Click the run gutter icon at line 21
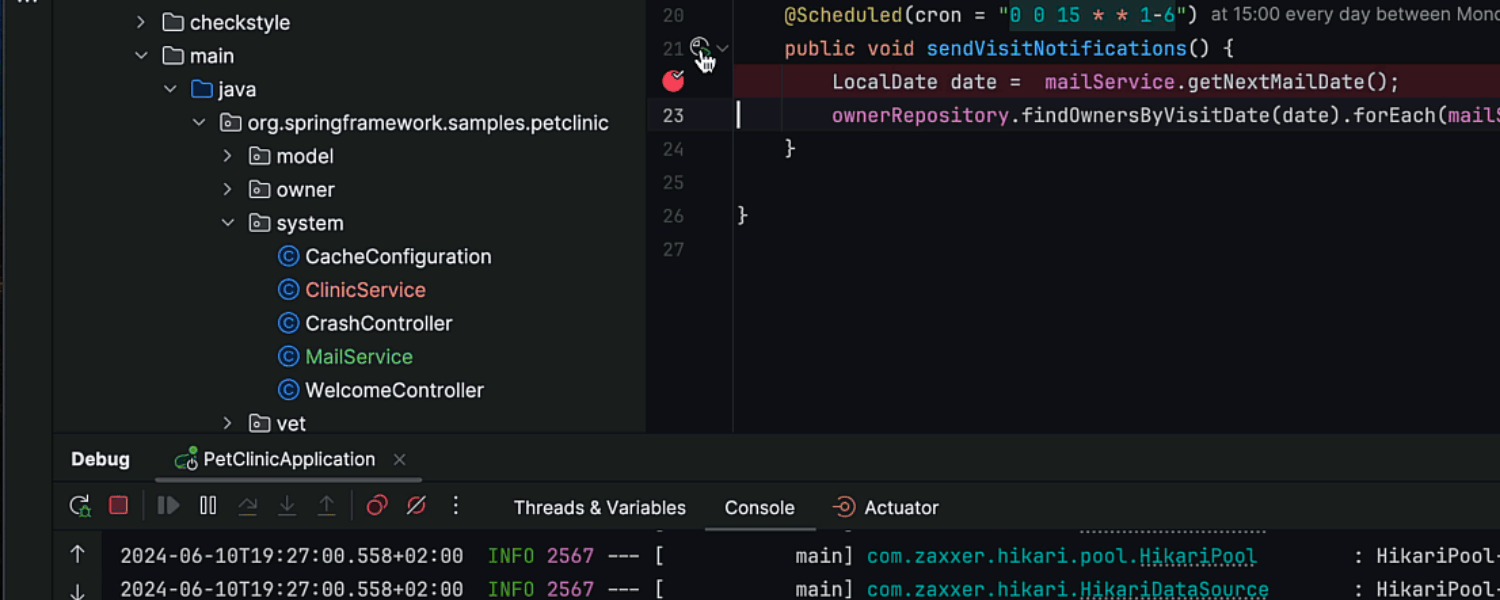The image size is (1500, 600). coord(699,48)
